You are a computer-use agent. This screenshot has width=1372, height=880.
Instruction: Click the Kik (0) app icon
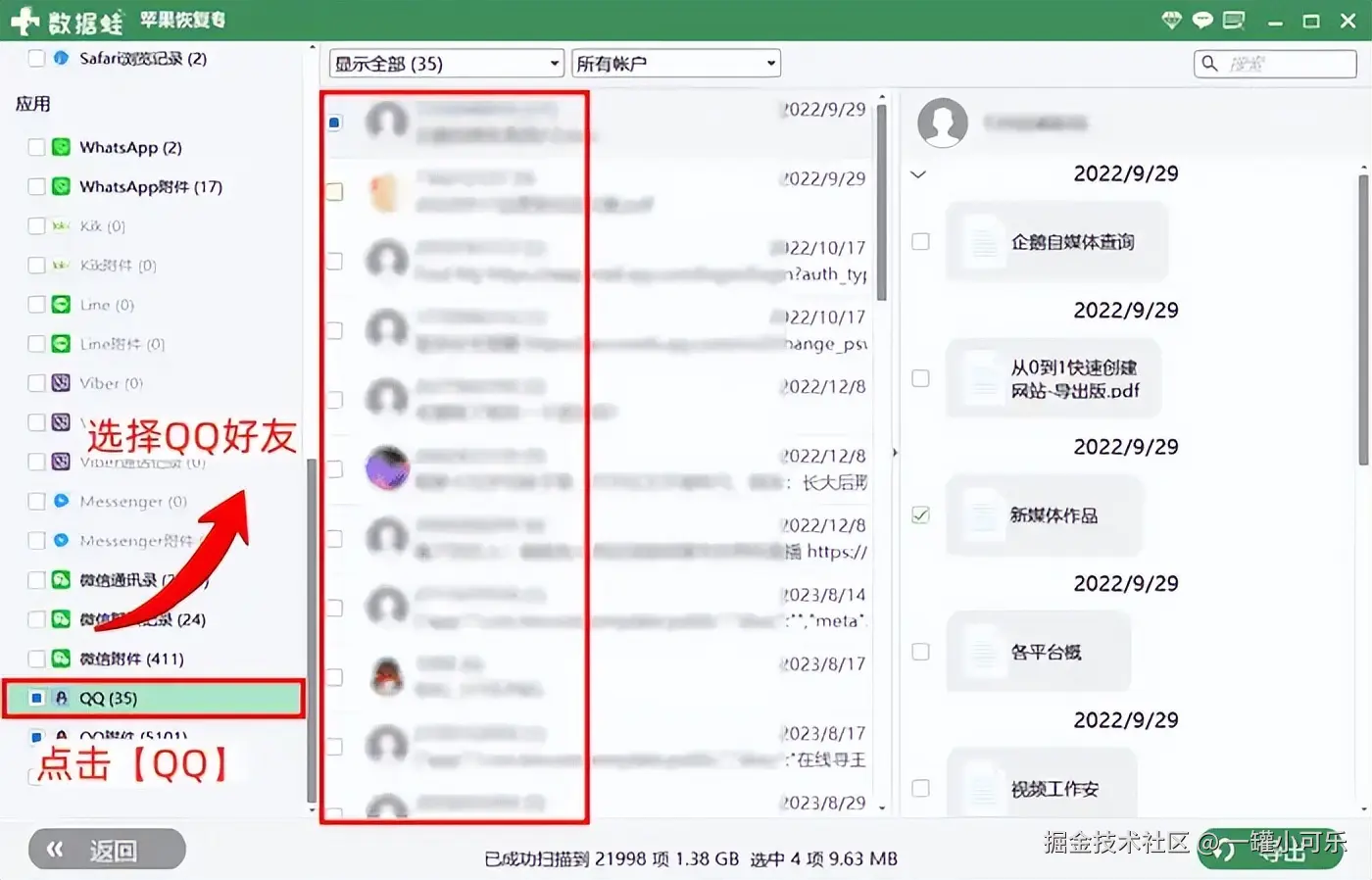61,225
